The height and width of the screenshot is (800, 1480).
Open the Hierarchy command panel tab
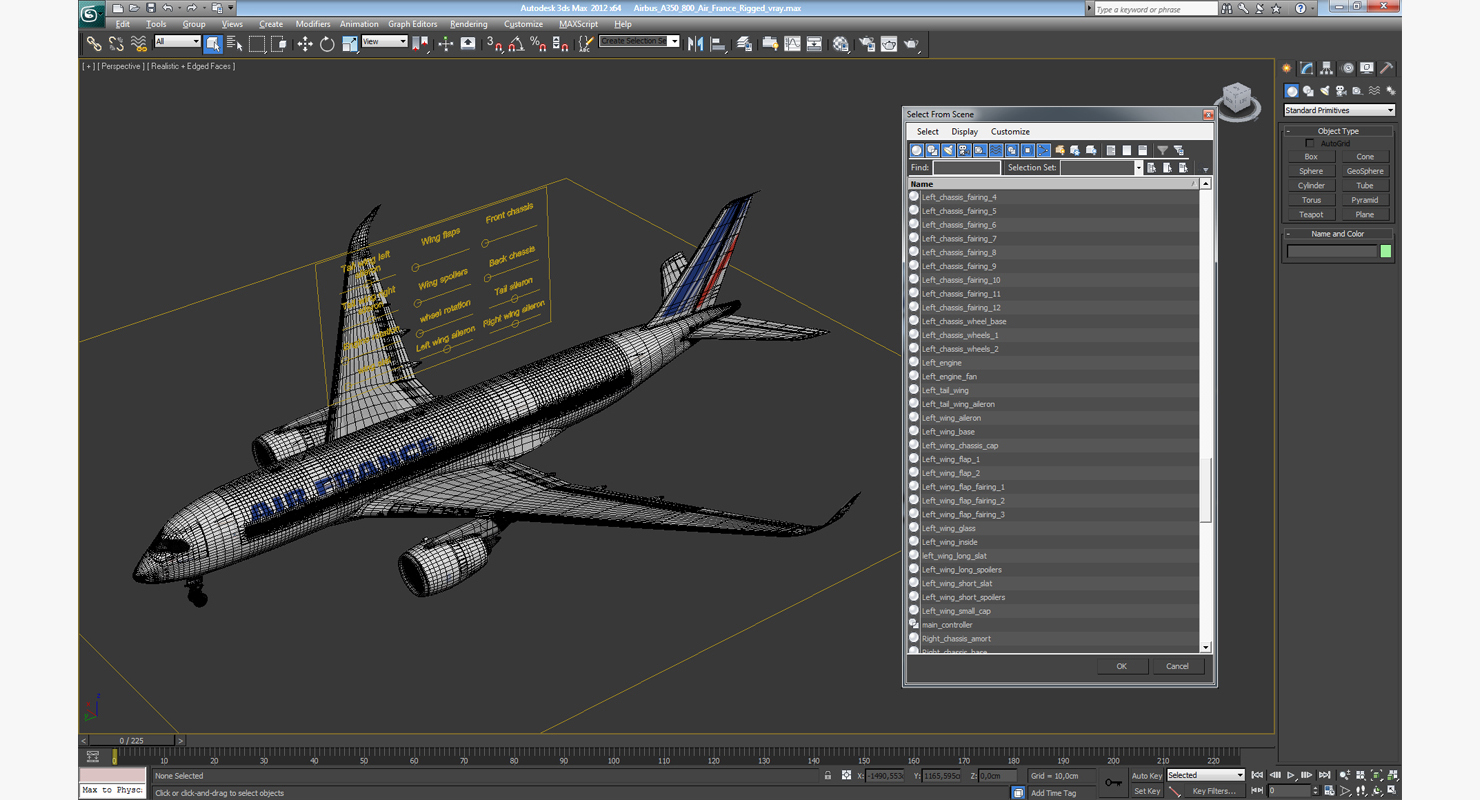pos(1327,69)
